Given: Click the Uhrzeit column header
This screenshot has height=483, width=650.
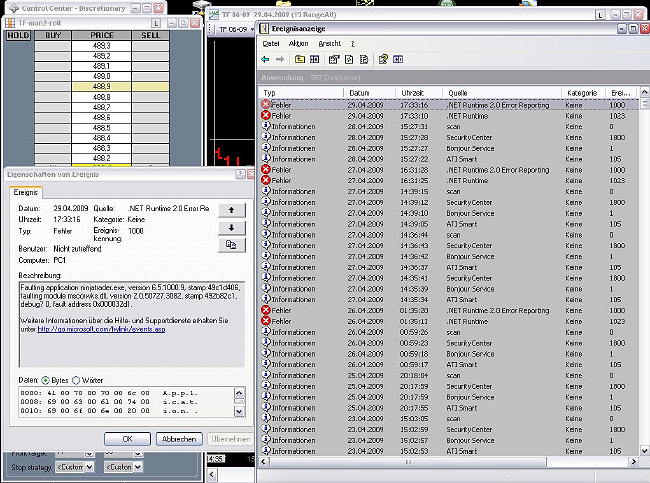Looking at the screenshot, I should click(x=419, y=93).
